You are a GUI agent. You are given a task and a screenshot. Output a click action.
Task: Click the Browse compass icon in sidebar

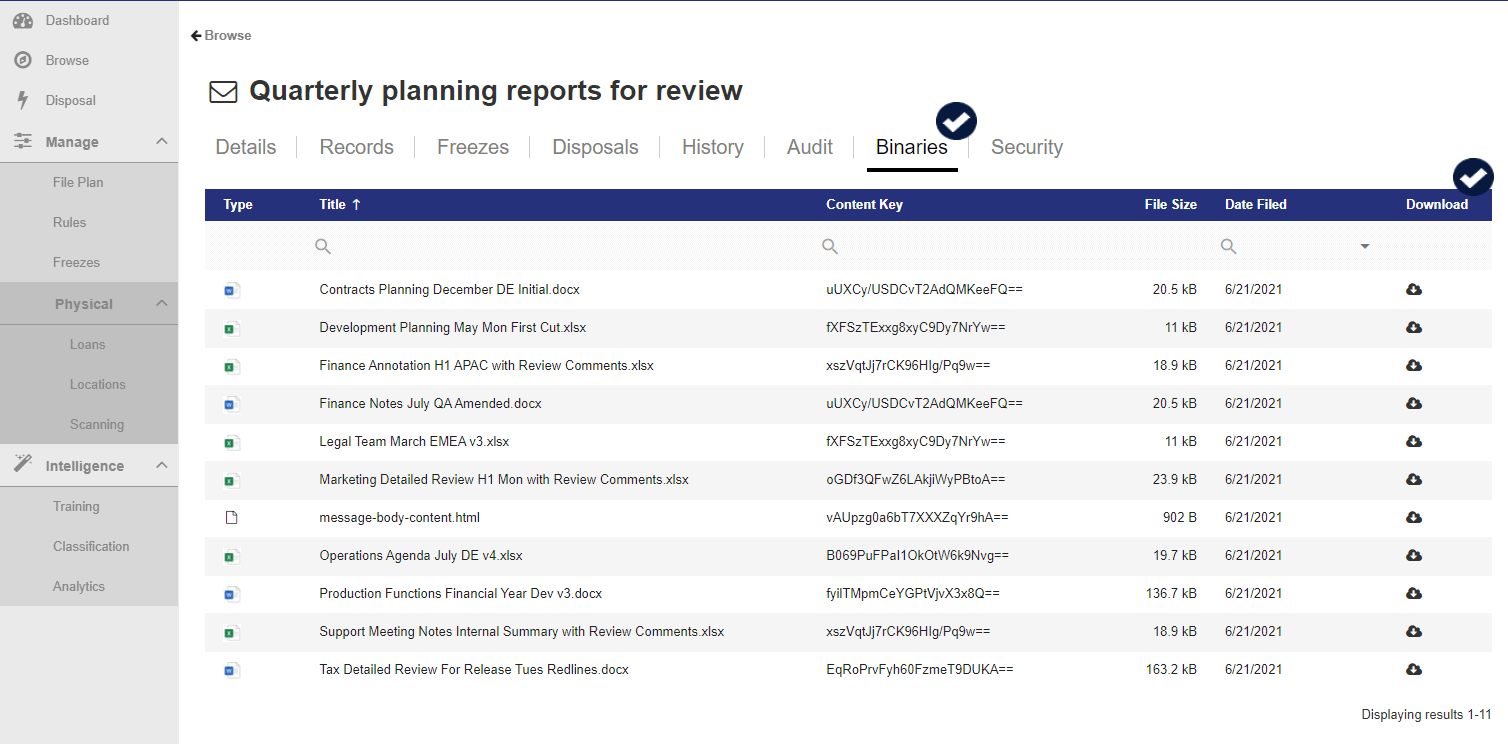(x=23, y=60)
